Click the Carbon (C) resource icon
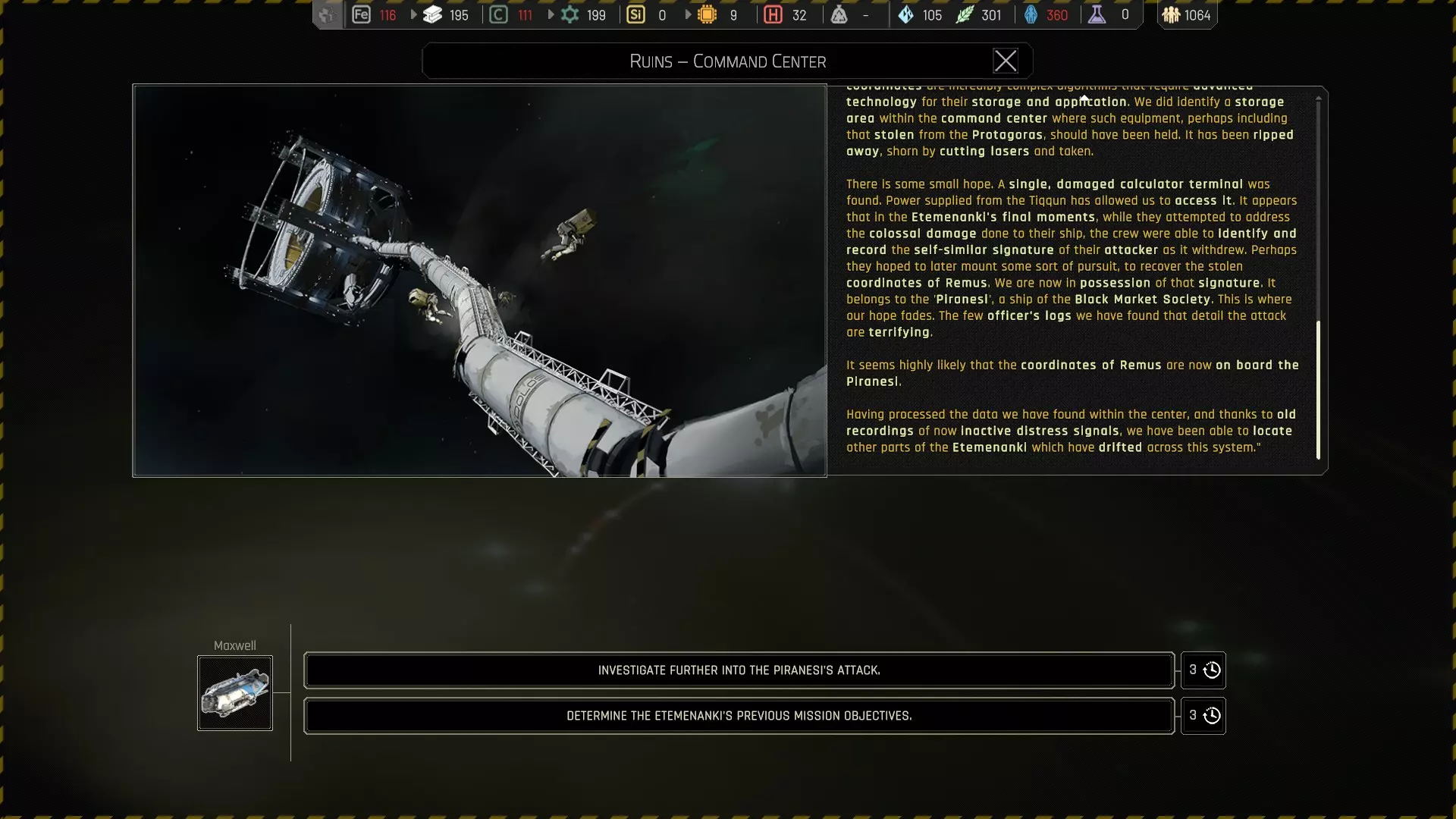 [498, 14]
